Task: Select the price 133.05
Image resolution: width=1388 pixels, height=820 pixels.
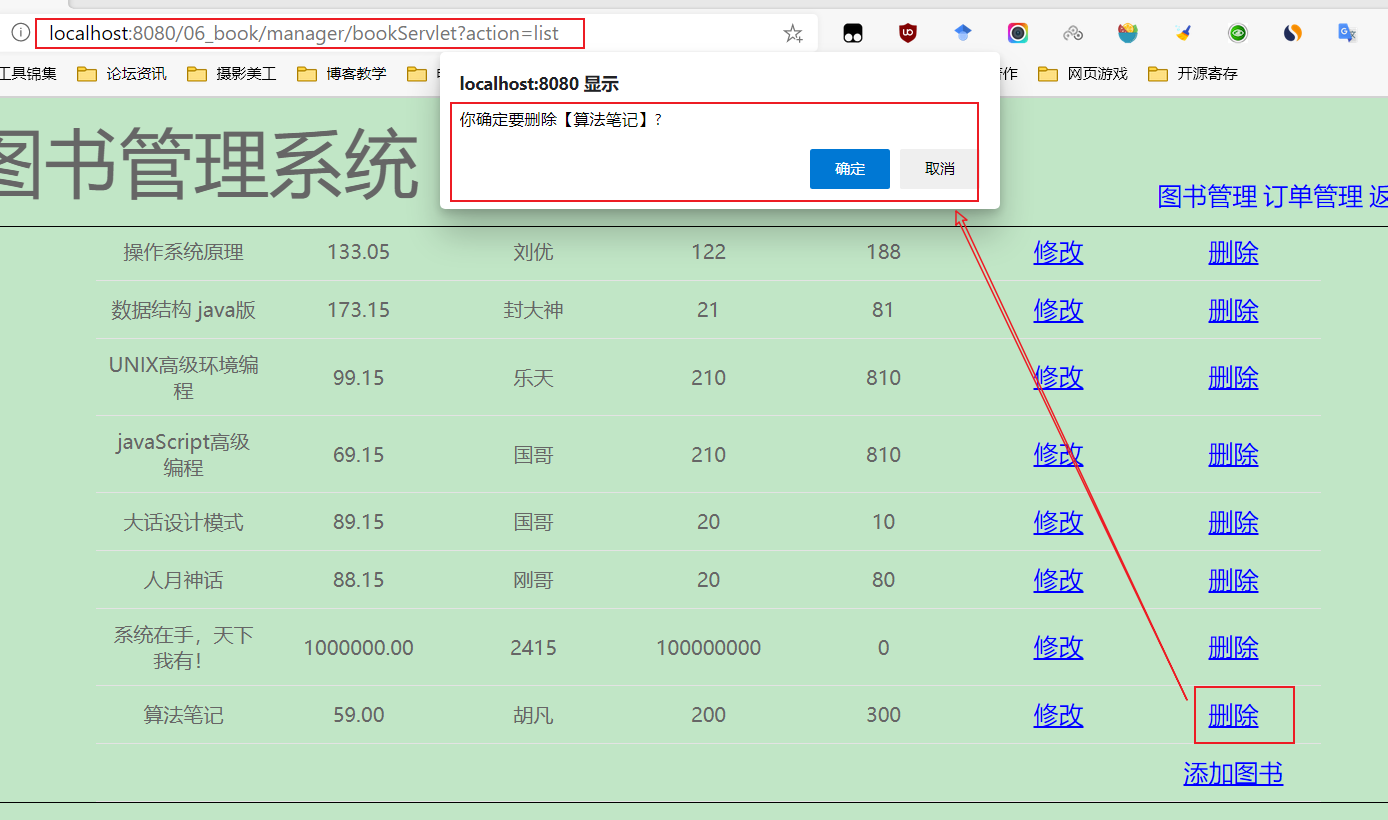Action: [358, 252]
